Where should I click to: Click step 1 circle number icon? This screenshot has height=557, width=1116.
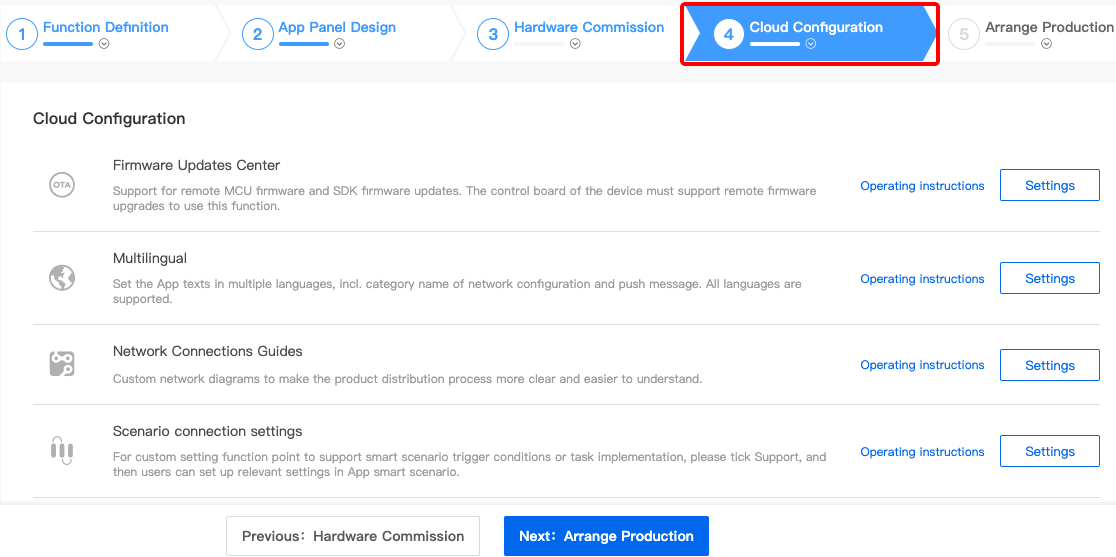pos(21,35)
